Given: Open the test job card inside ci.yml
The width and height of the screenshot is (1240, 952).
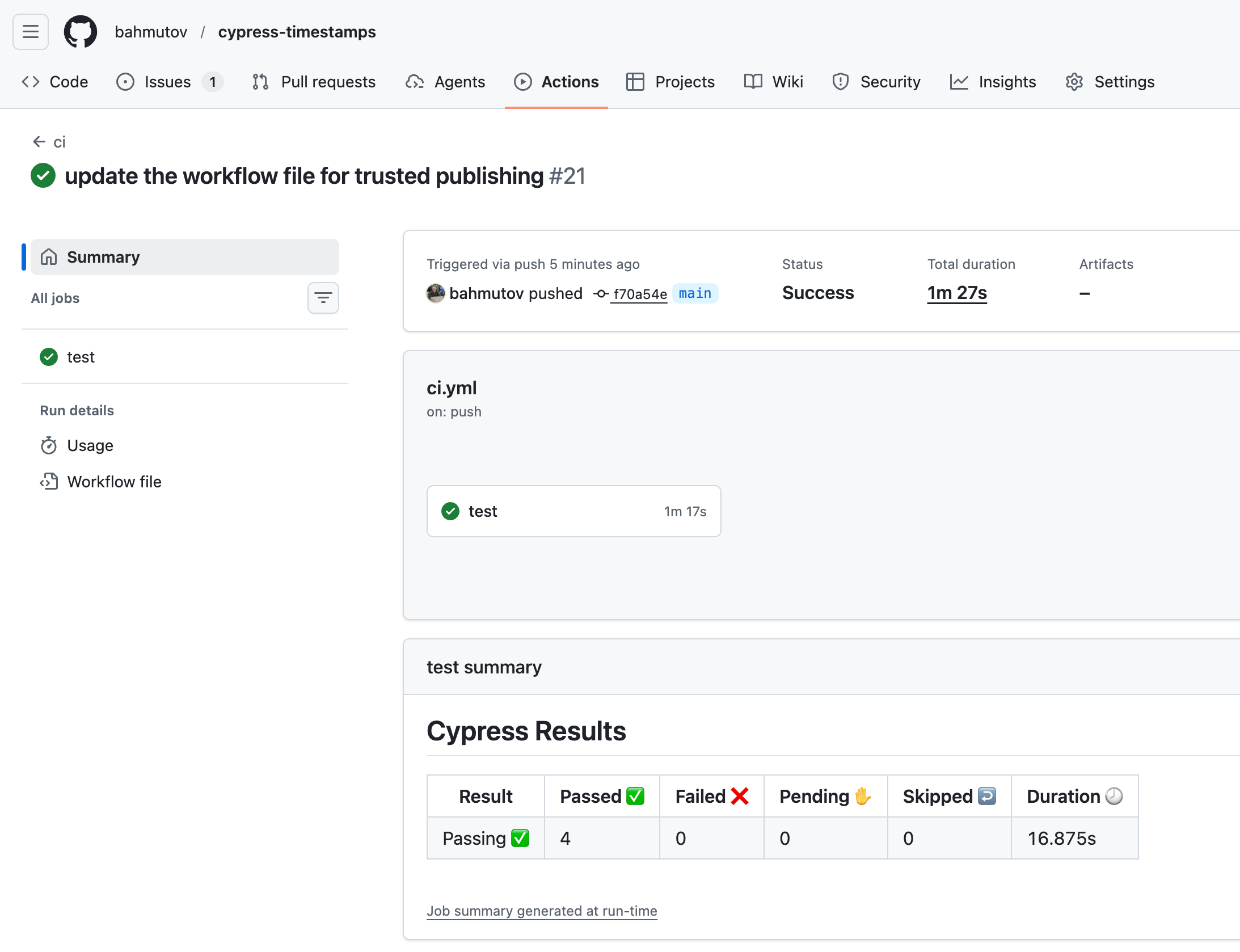Looking at the screenshot, I should (573, 511).
